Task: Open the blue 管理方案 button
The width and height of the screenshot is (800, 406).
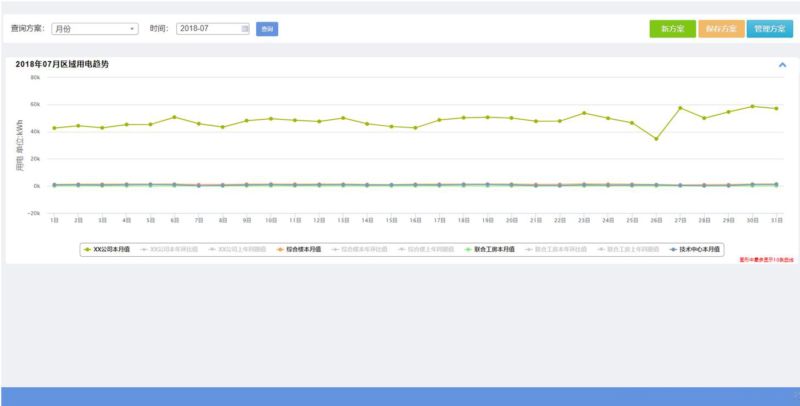Action: coord(769,29)
